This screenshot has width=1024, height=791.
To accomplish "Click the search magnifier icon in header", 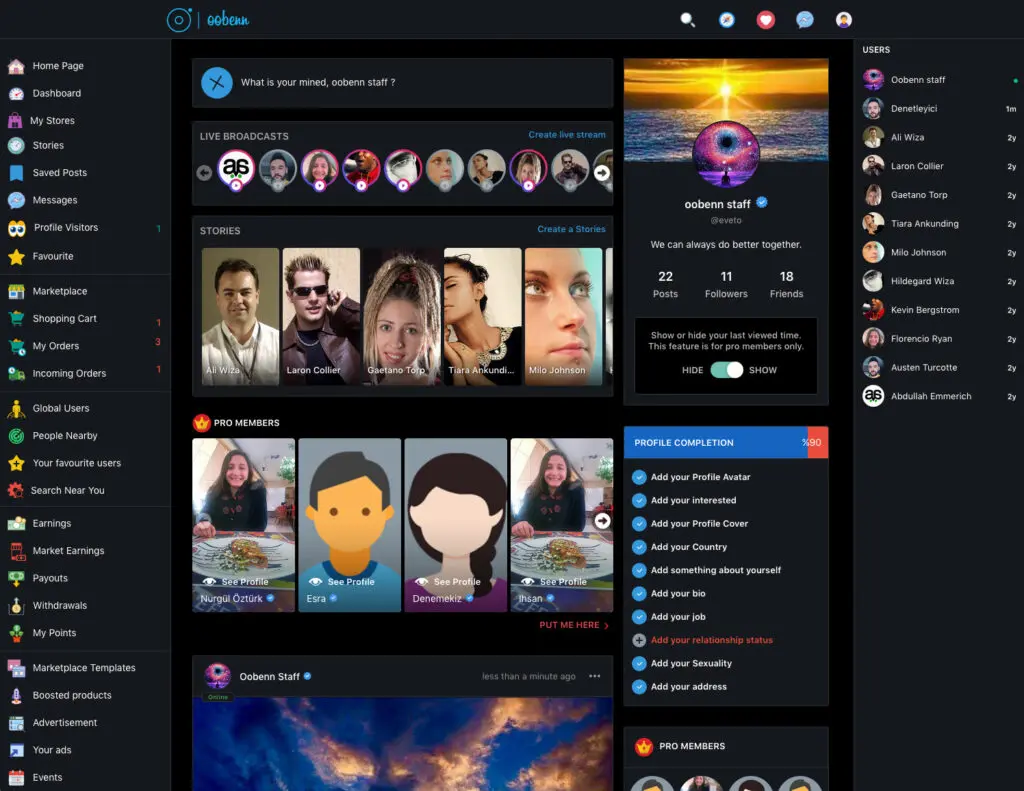I will (687, 20).
